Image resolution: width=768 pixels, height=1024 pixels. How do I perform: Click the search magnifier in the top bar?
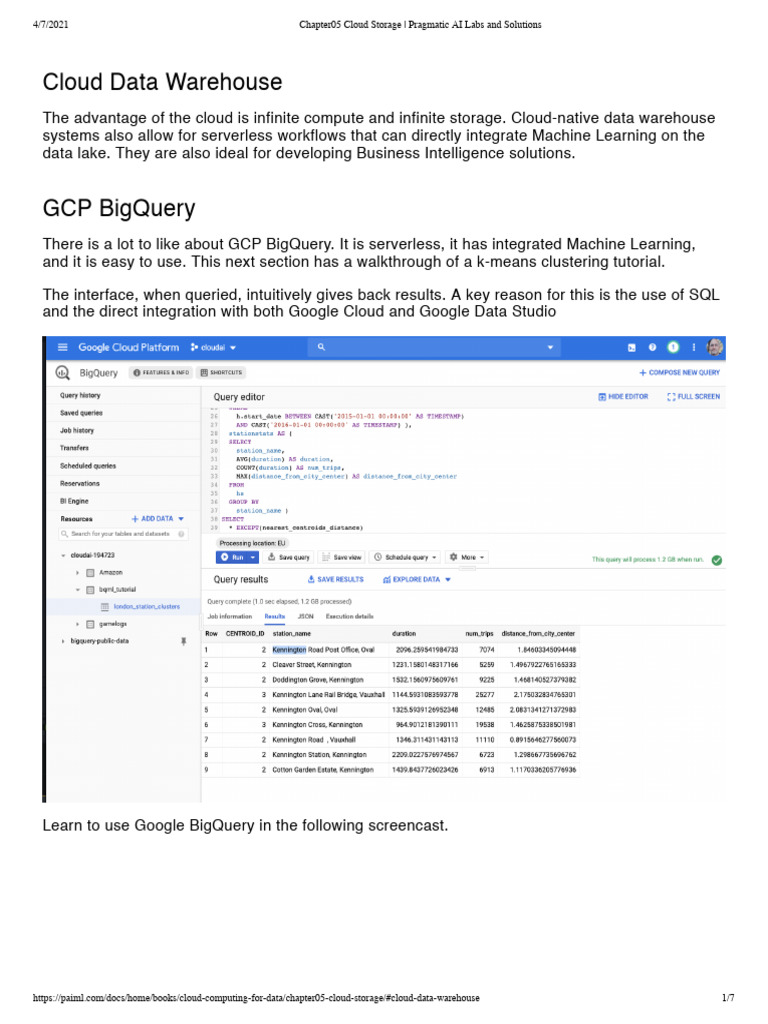321,347
